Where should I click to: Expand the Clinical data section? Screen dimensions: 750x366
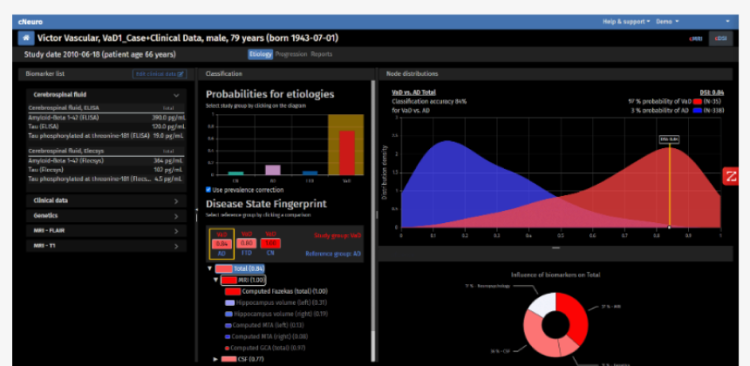[106, 201]
